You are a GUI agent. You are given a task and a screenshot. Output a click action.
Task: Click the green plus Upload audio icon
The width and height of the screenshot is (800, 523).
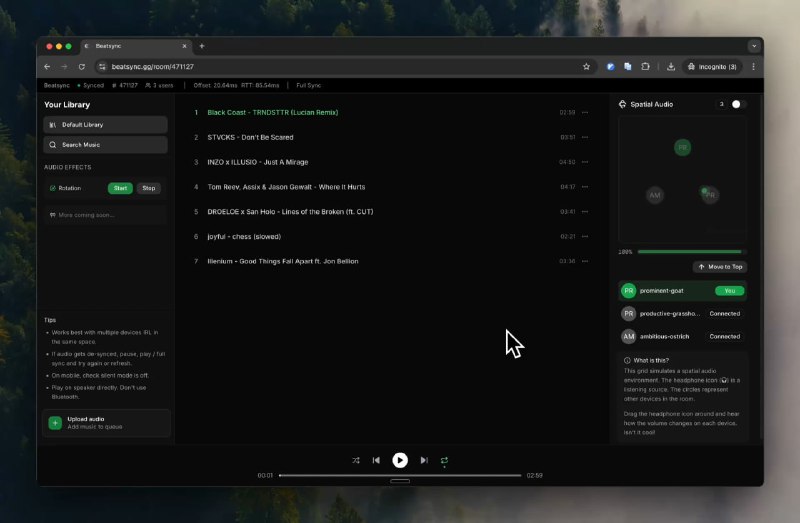(55, 423)
